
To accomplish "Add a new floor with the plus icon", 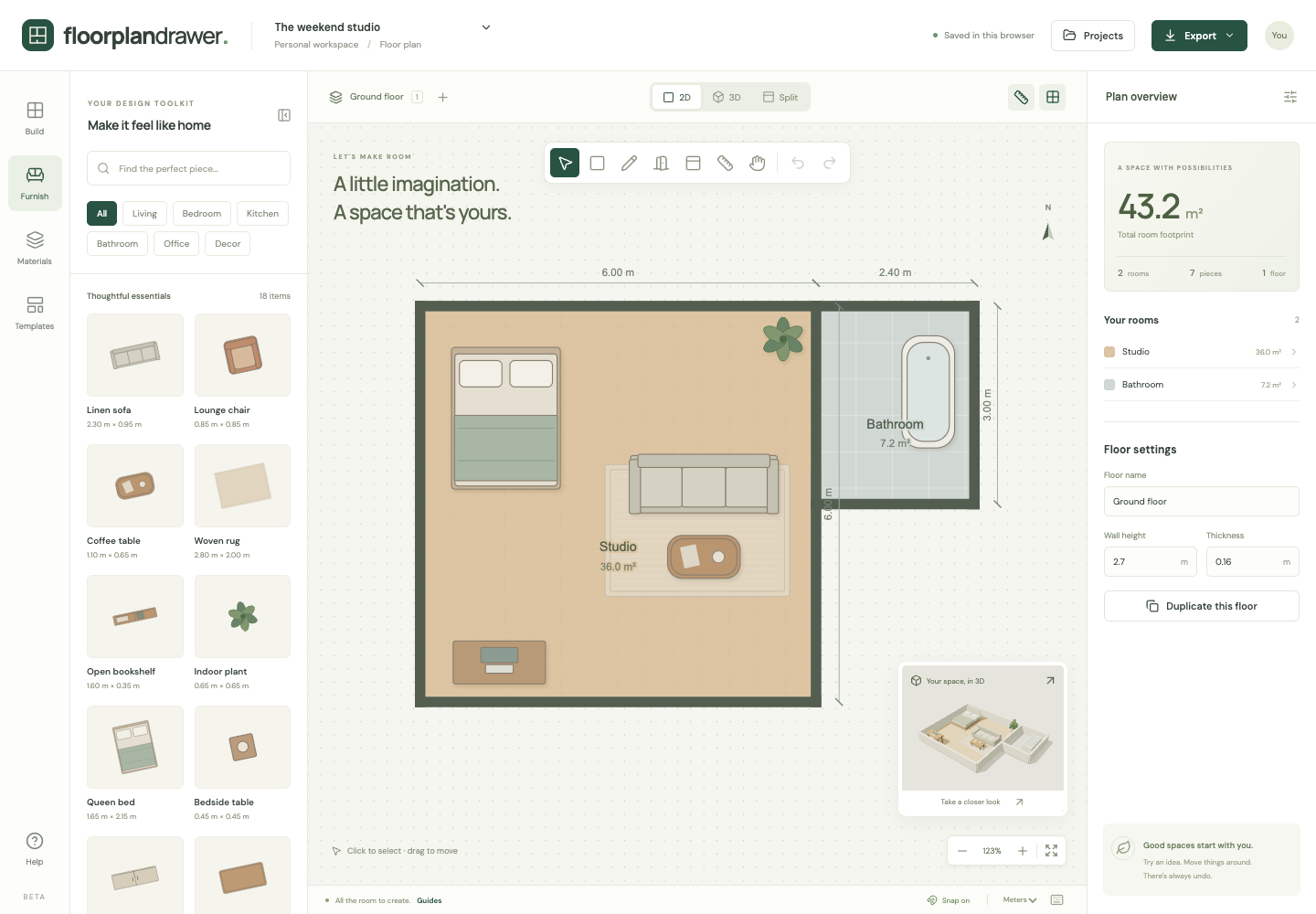I will pyautogui.click(x=442, y=97).
